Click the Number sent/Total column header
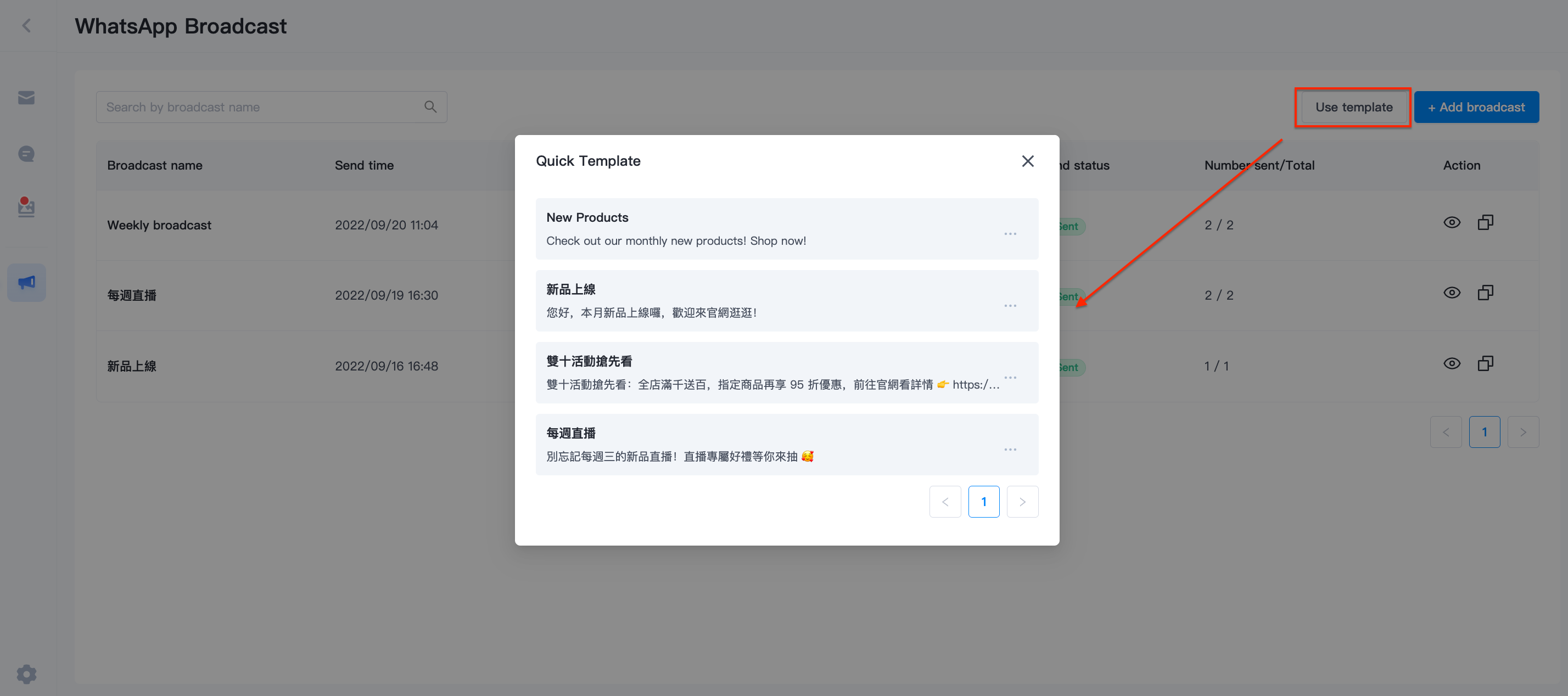The image size is (1568, 696). (x=1259, y=165)
